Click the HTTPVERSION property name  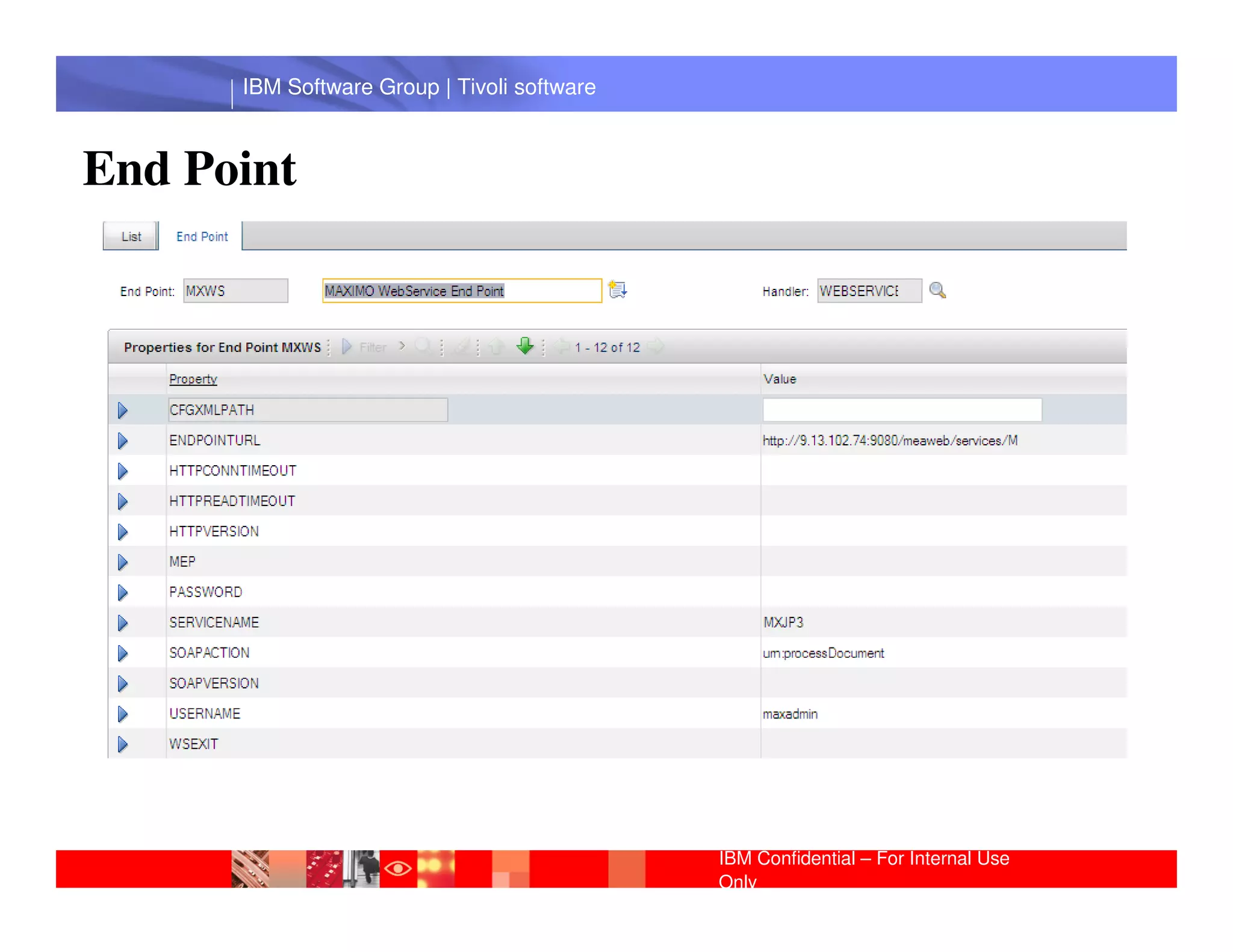click(214, 531)
